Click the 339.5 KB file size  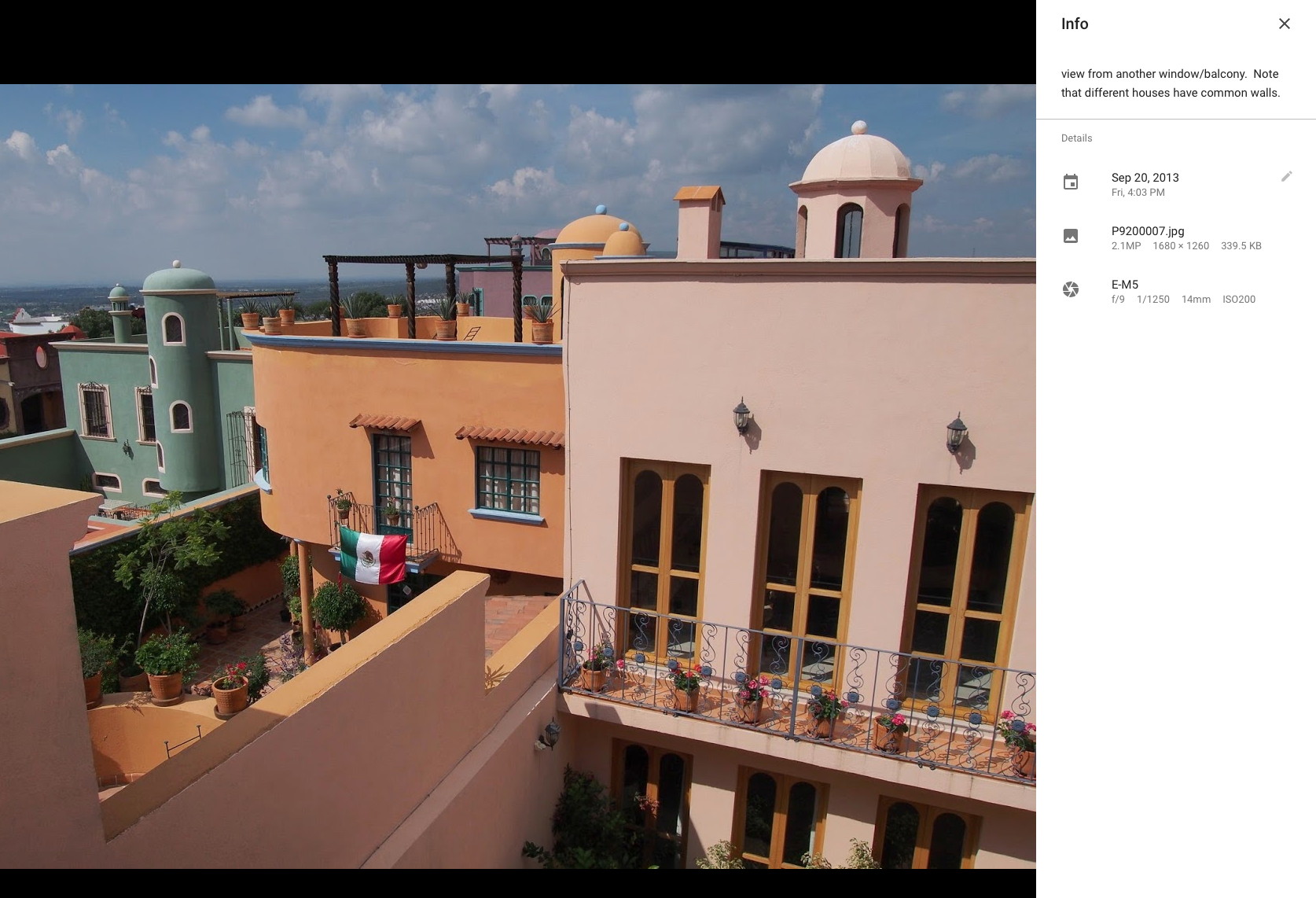tap(1241, 246)
